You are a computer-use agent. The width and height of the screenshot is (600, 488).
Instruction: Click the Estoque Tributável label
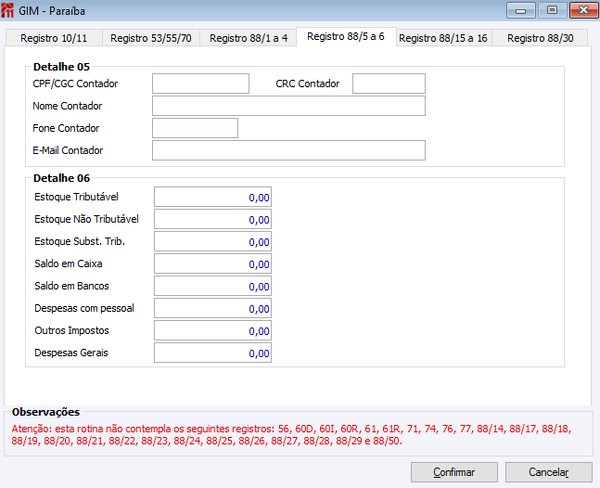click(77, 197)
